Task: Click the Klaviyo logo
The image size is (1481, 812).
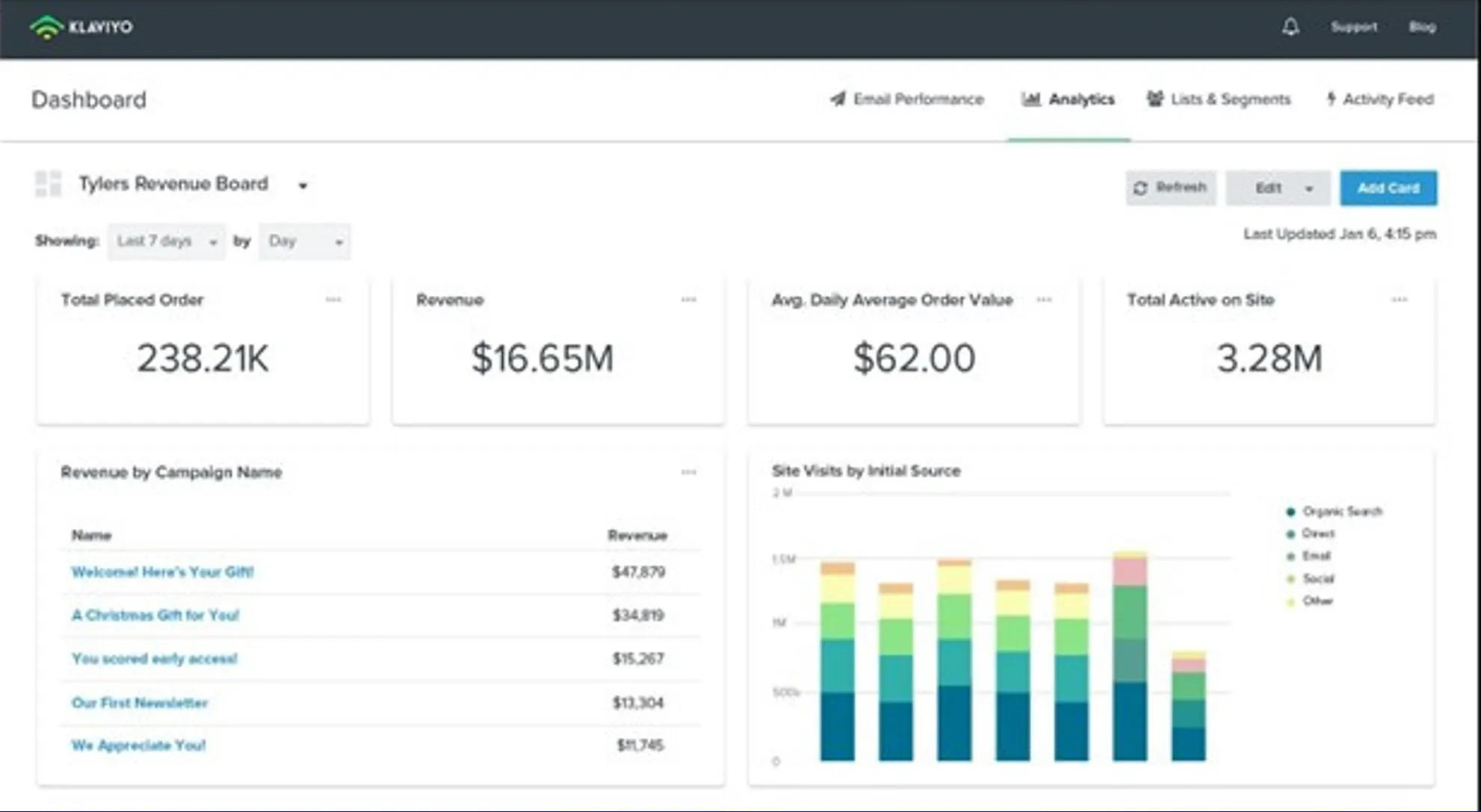Action: click(x=81, y=27)
